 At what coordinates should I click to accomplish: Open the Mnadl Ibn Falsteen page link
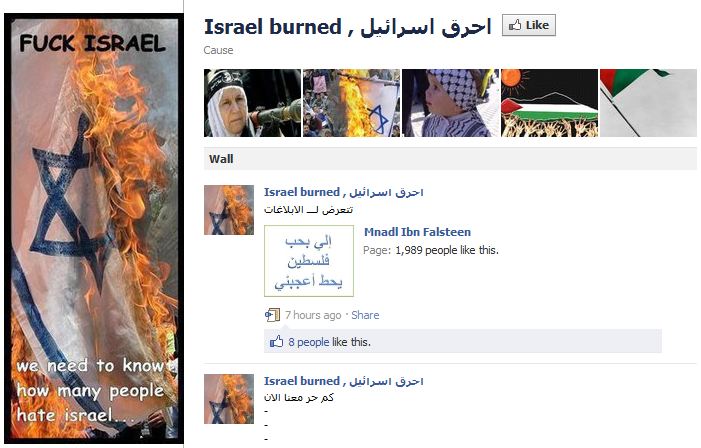417,232
